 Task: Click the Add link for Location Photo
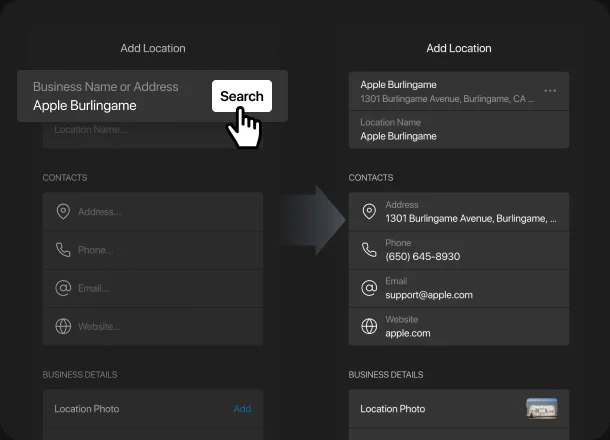point(242,409)
